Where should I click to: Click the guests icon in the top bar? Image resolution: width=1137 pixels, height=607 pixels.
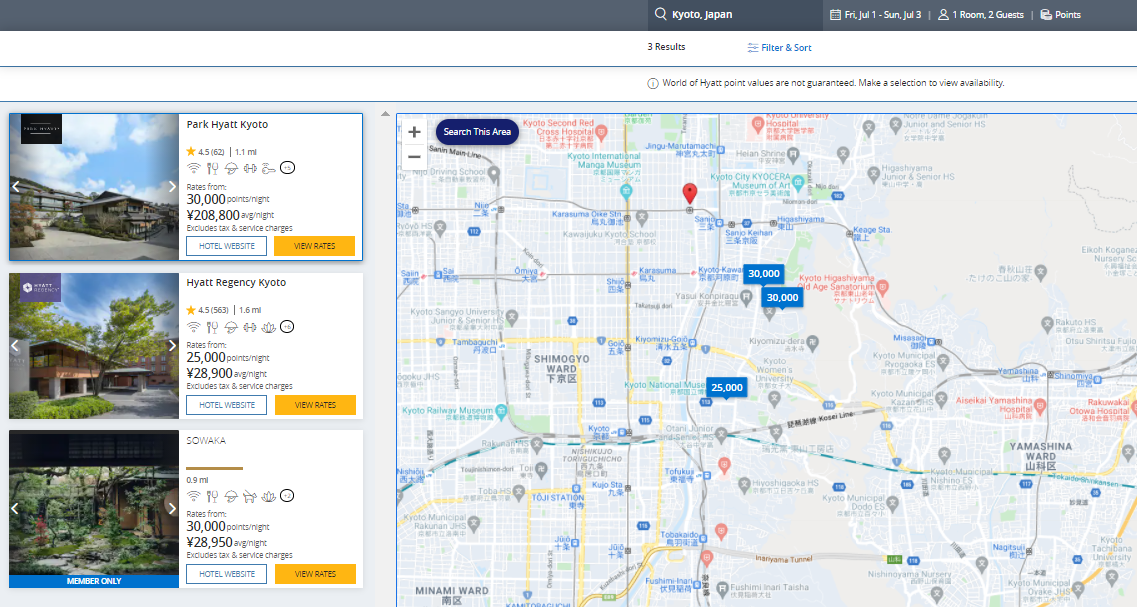click(944, 14)
